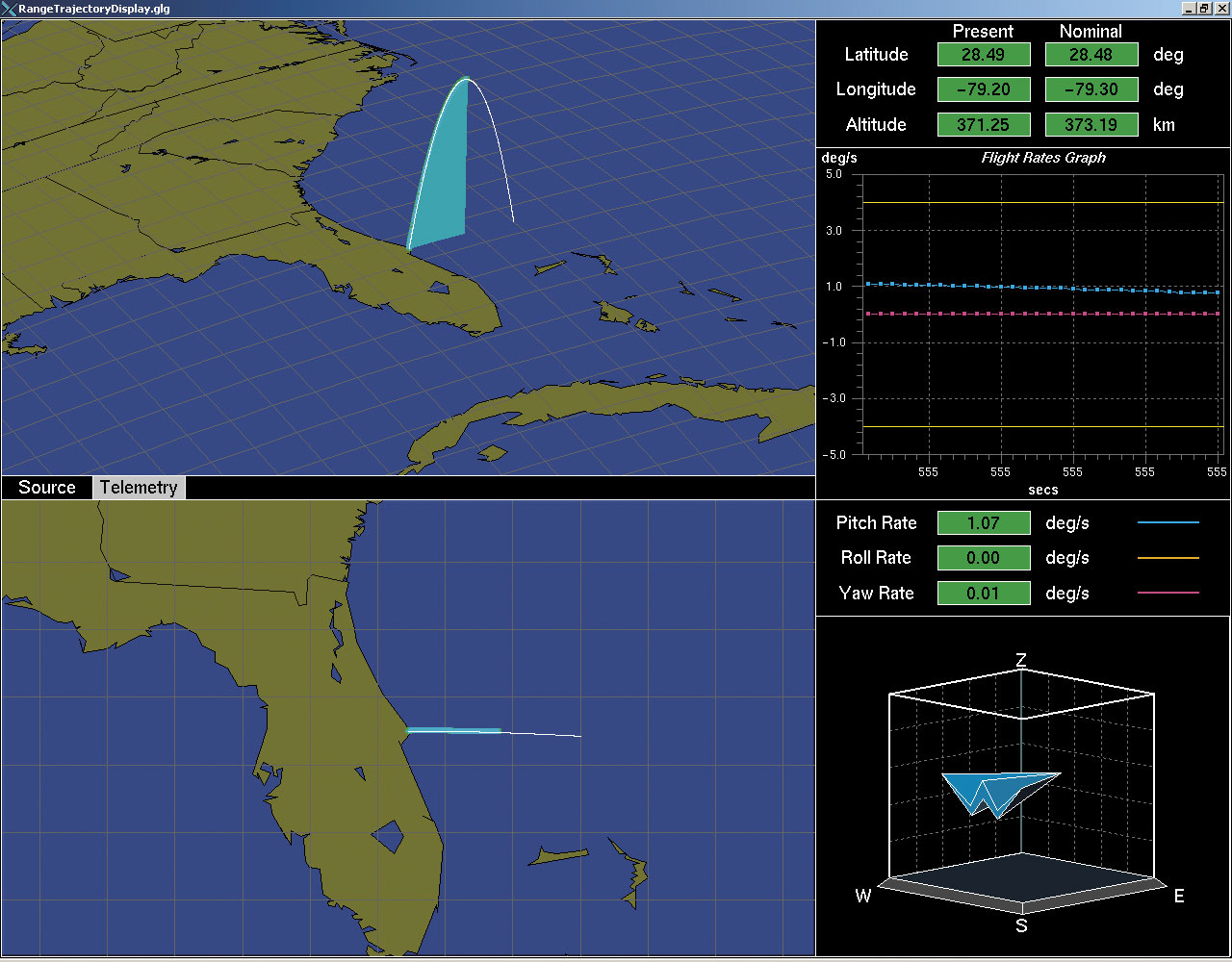The height and width of the screenshot is (962, 1232).
Task: Switch to the Source tab
Action: tap(47, 488)
